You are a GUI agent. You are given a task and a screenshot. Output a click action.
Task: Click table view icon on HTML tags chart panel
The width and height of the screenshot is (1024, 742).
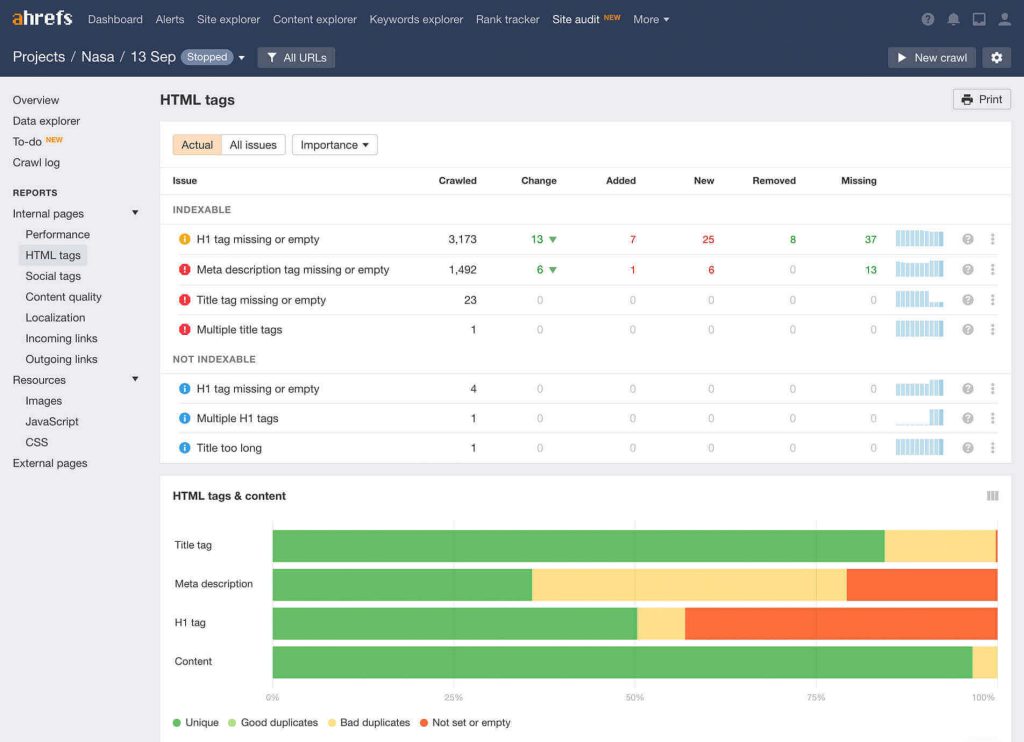pos(992,496)
